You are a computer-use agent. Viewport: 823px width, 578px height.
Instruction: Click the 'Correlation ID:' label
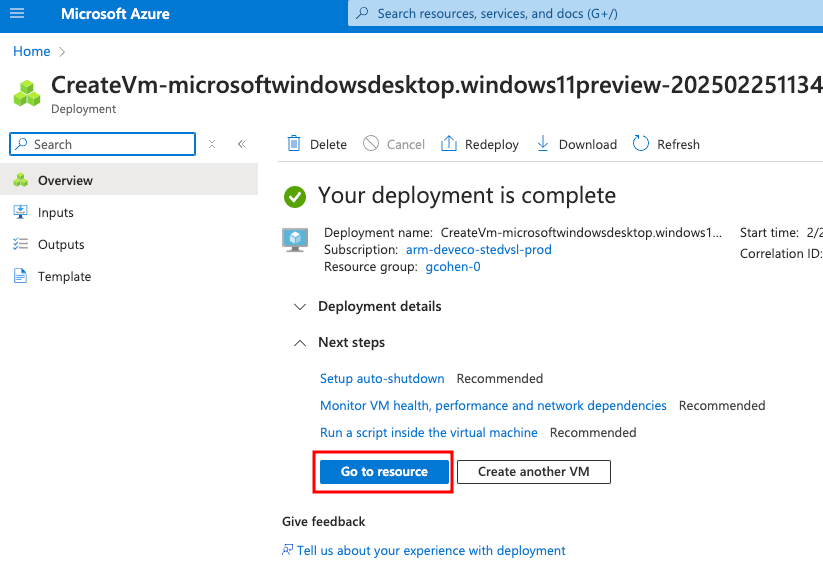click(781, 254)
